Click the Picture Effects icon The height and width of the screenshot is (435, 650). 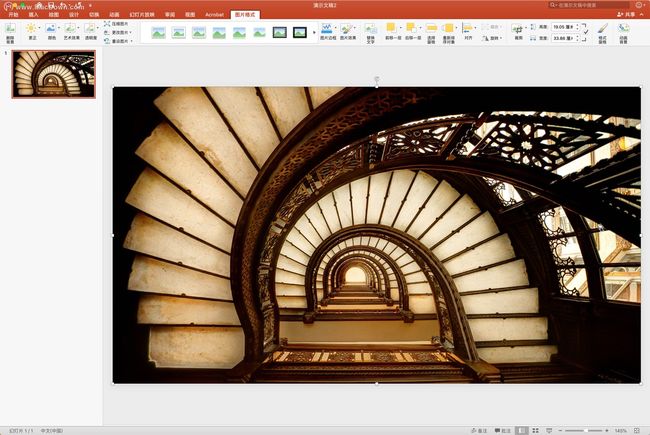(346, 28)
